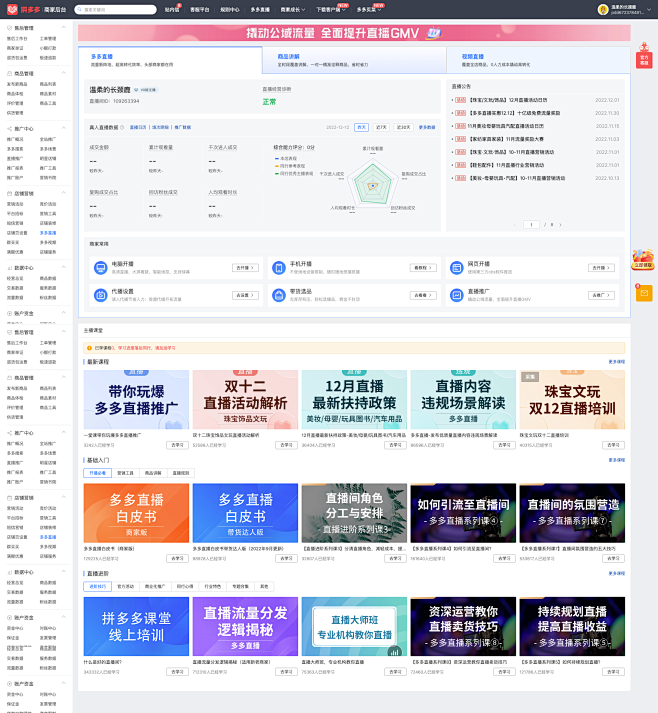Click the 电脑开播 monitor icon
The height and width of the screenshot is (713, 658).
pos(100,267)
